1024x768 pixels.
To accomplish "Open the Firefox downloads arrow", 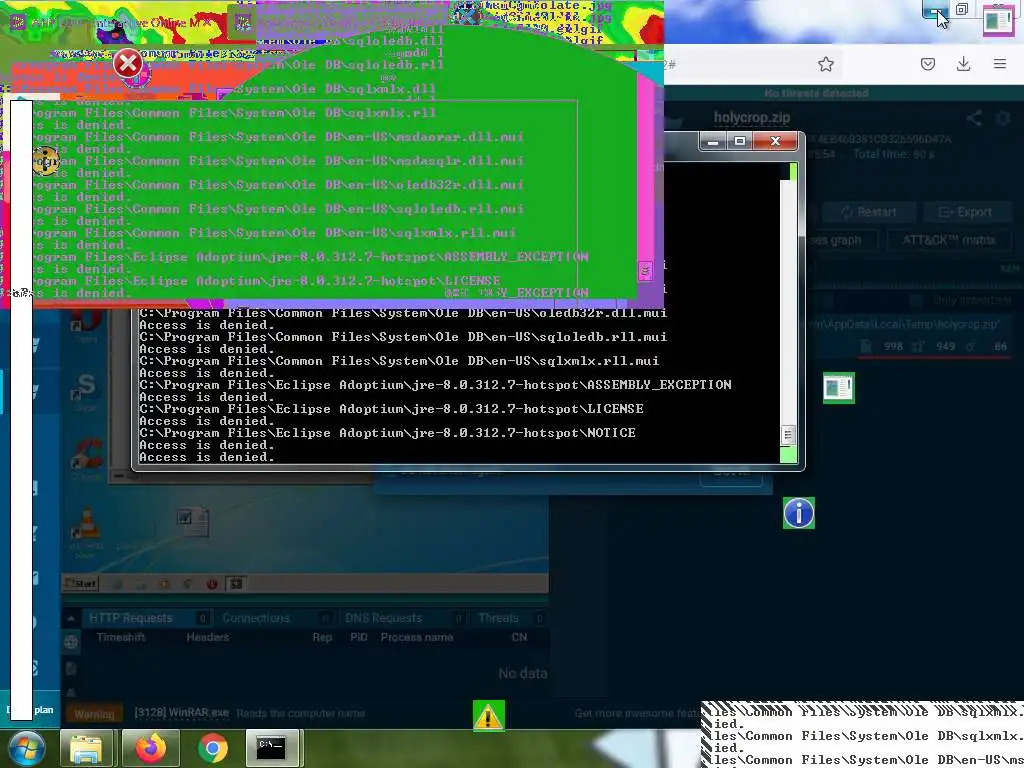I will pos(963,64).
